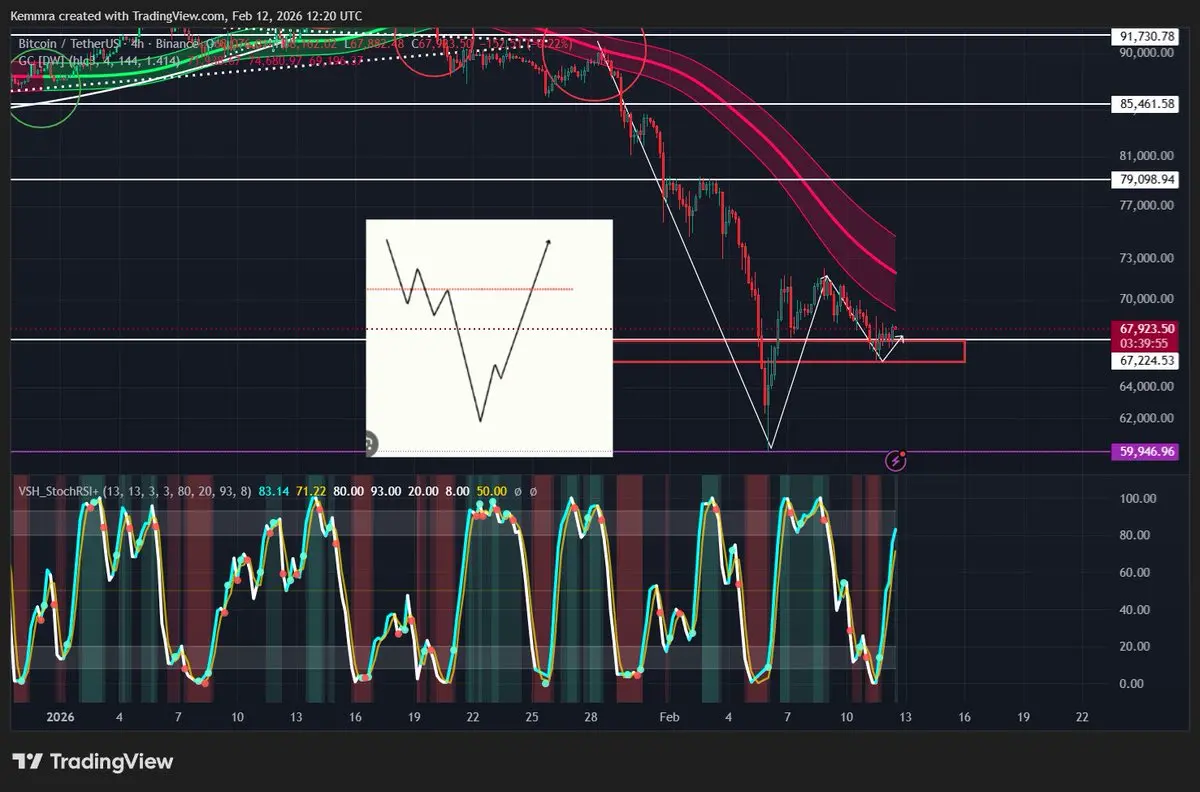Click the 77,000.00 price axis tick
The width and height of the screenshot is (1200, 792).
coord(1146,205)
